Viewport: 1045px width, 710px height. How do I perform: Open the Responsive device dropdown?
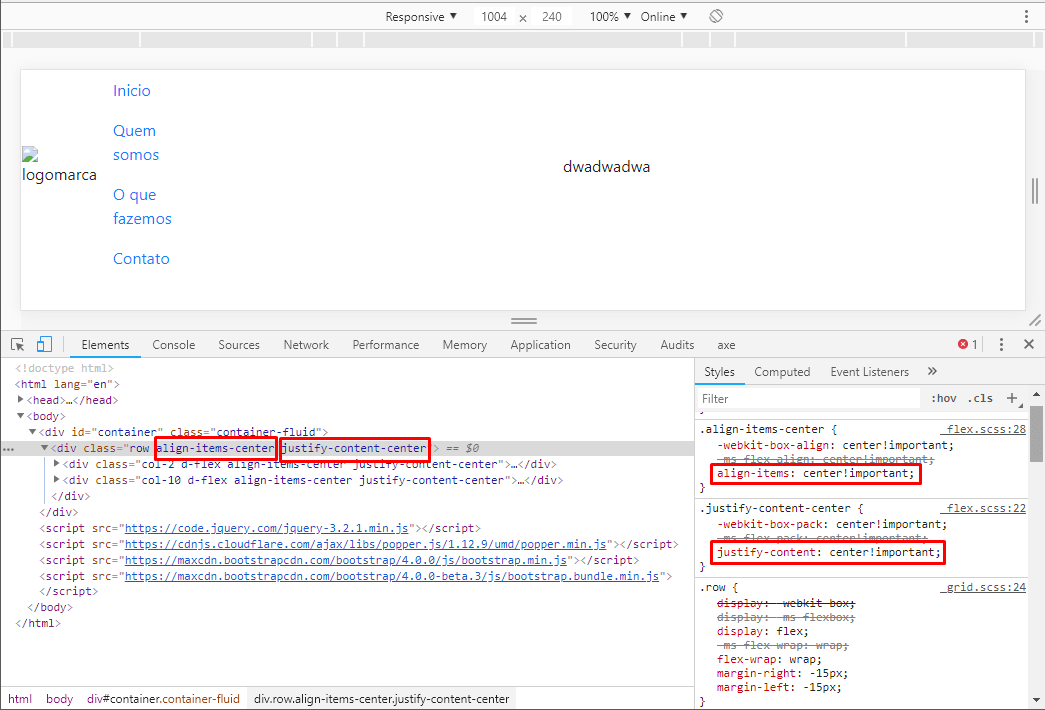[421, 17]
